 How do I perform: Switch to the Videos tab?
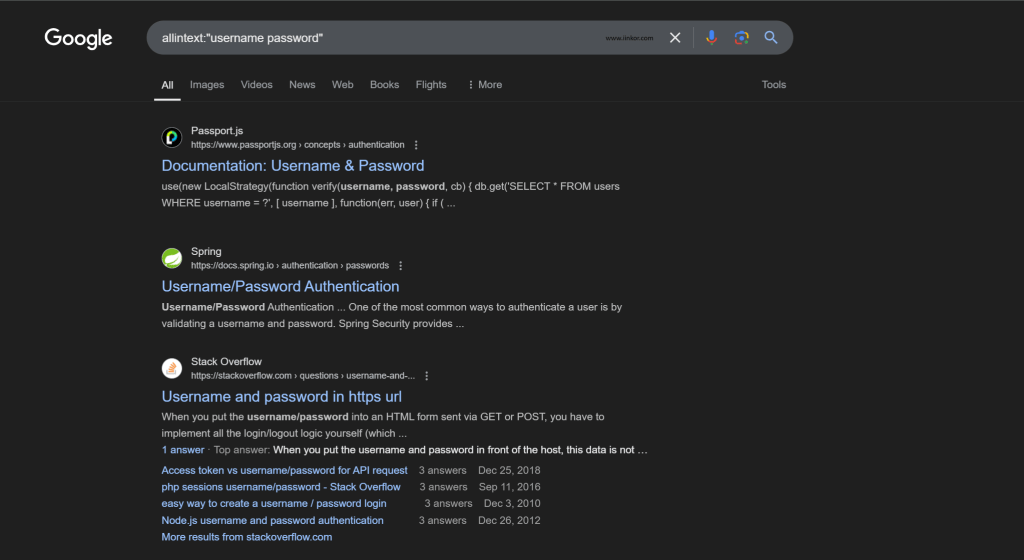[257, 85]
